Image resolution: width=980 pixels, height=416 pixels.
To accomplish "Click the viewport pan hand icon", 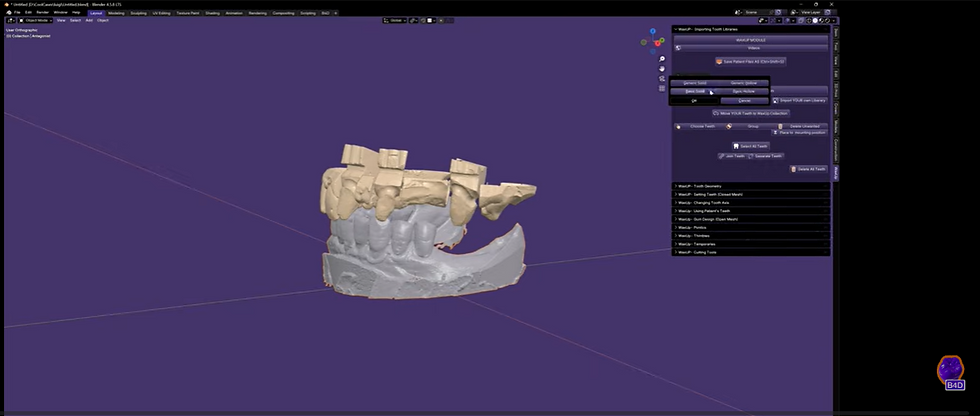I will point(662,69).
